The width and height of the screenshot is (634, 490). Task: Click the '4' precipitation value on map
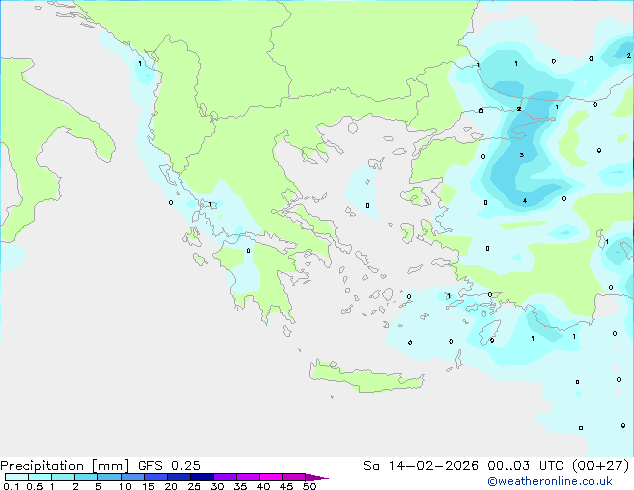(524, 201)
